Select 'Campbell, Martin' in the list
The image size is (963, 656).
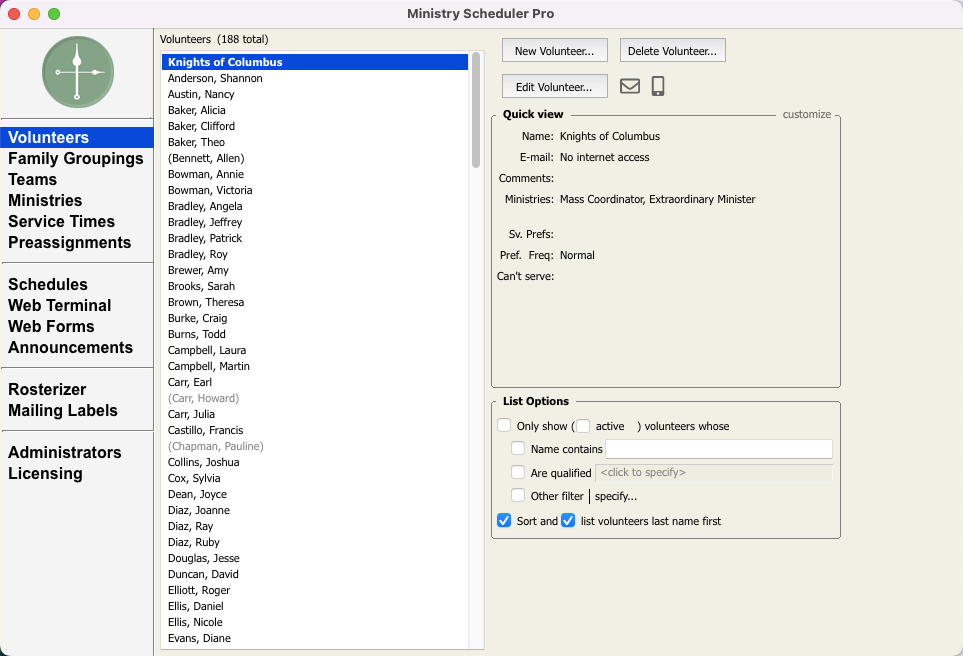(315, 365)
